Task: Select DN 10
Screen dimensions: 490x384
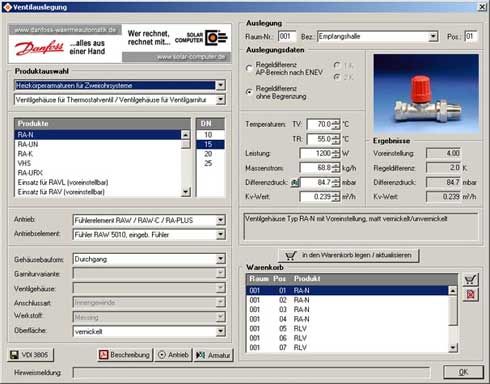Action: click(x=210, y=135)
